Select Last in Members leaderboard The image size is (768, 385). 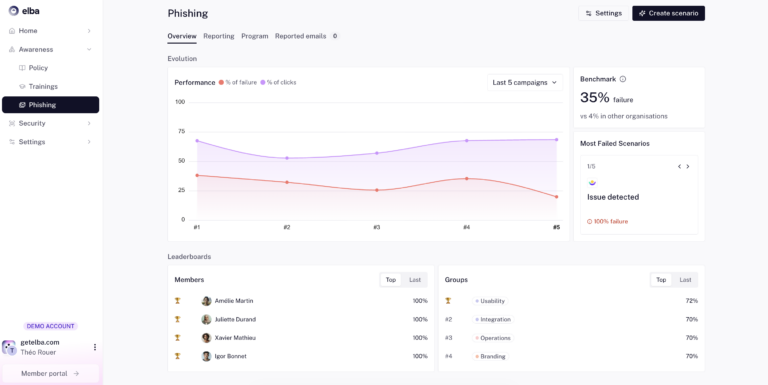(414, 280)
